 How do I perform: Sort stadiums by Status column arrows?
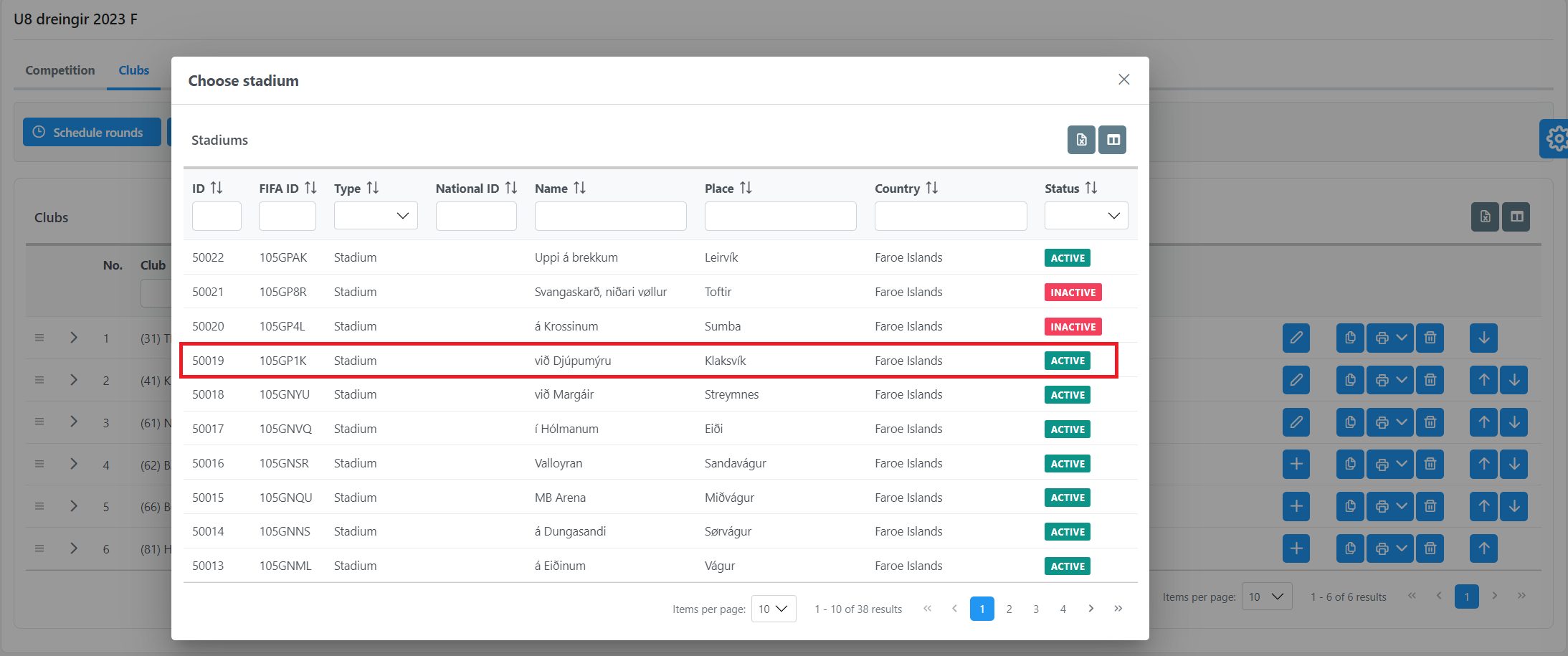[x=1091, y=188]
